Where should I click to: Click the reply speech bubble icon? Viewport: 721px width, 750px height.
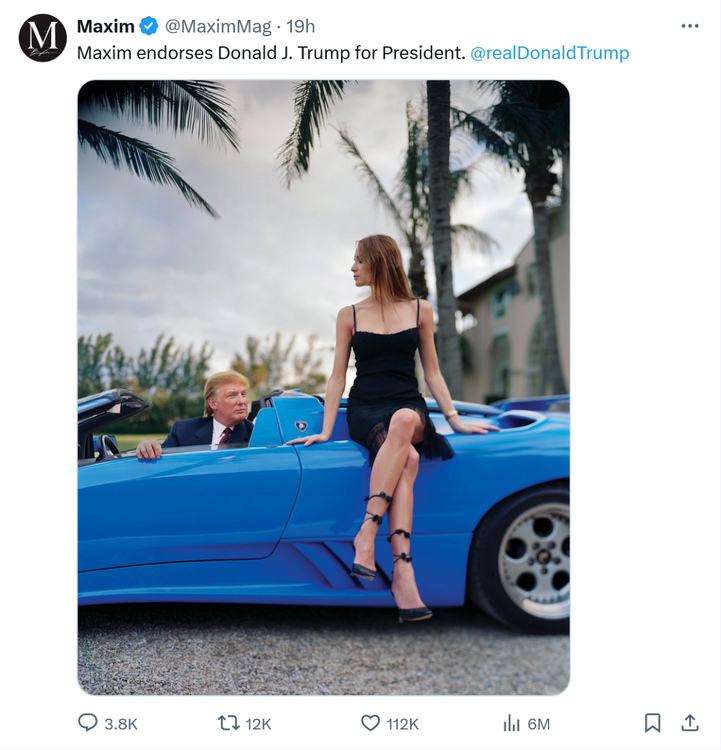pos(88,723)
